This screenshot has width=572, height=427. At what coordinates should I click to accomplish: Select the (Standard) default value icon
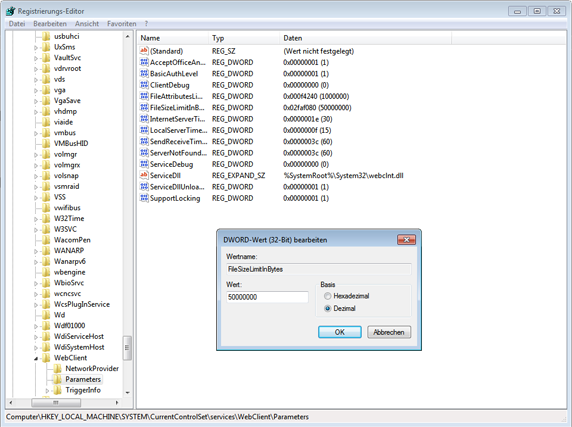coord(144,51)
